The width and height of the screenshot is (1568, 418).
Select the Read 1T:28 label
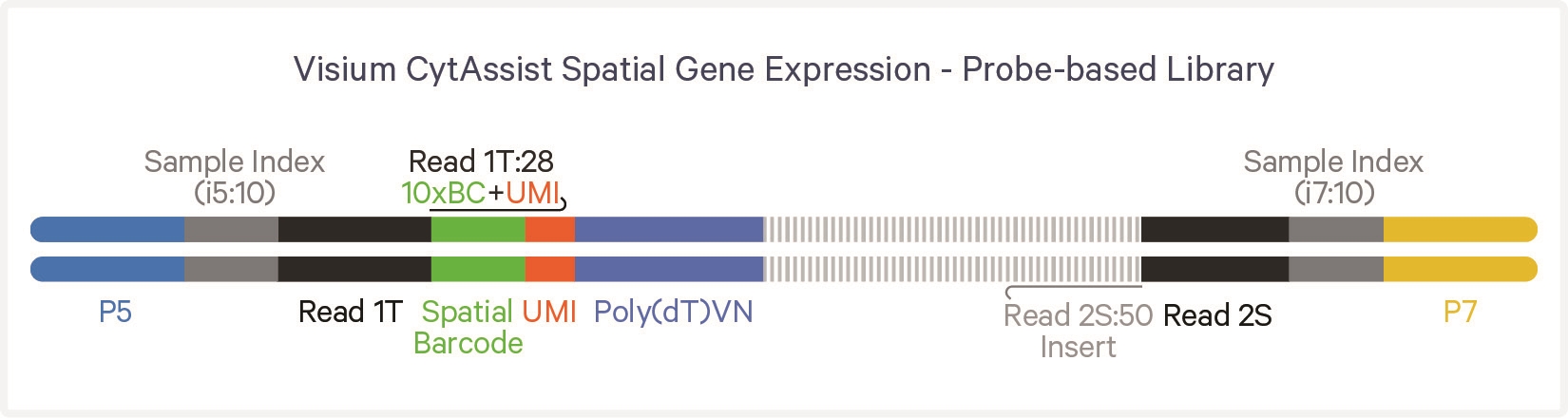(481, 161)
